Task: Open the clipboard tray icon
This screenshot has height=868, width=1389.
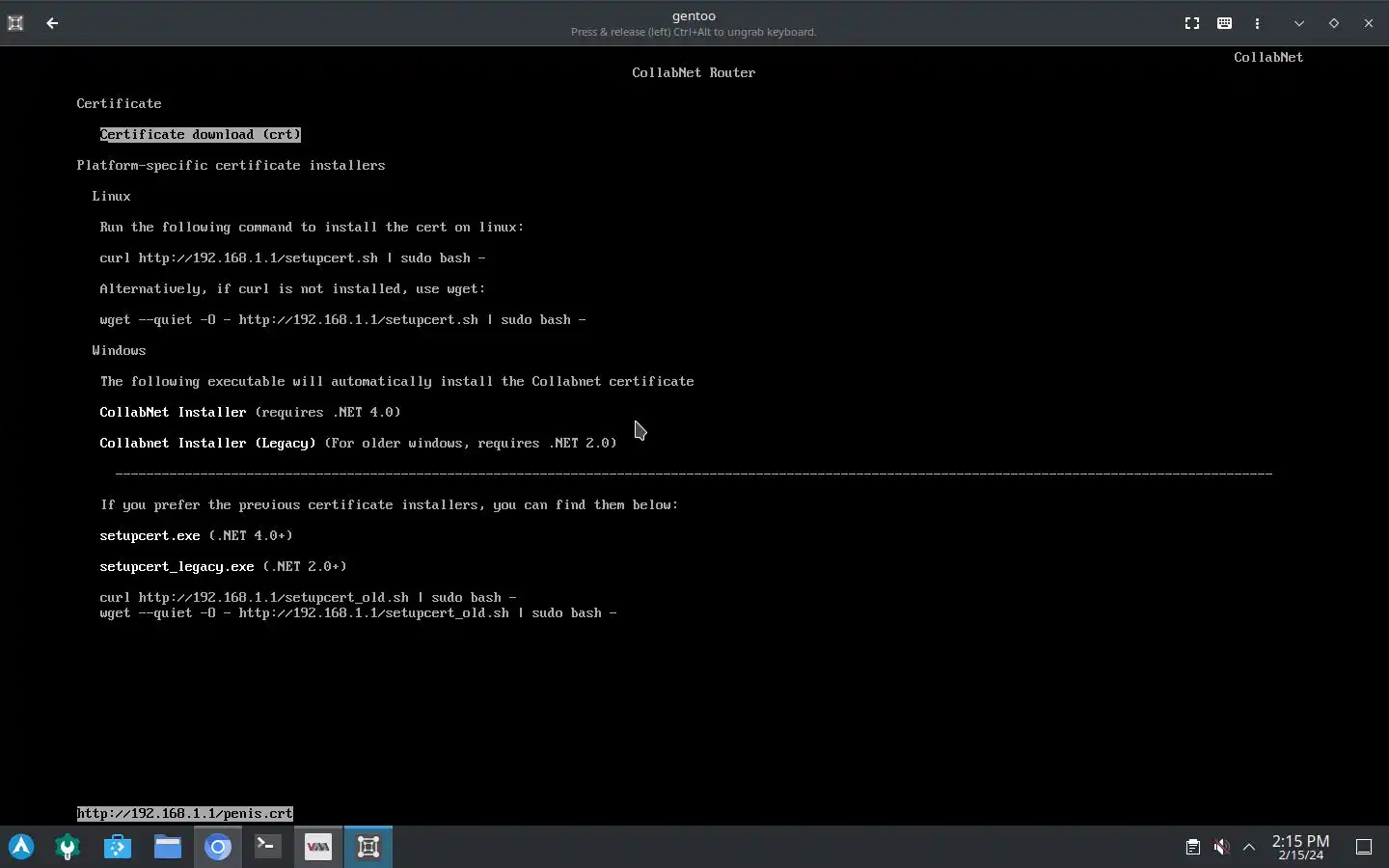Action: (1193, 847)
